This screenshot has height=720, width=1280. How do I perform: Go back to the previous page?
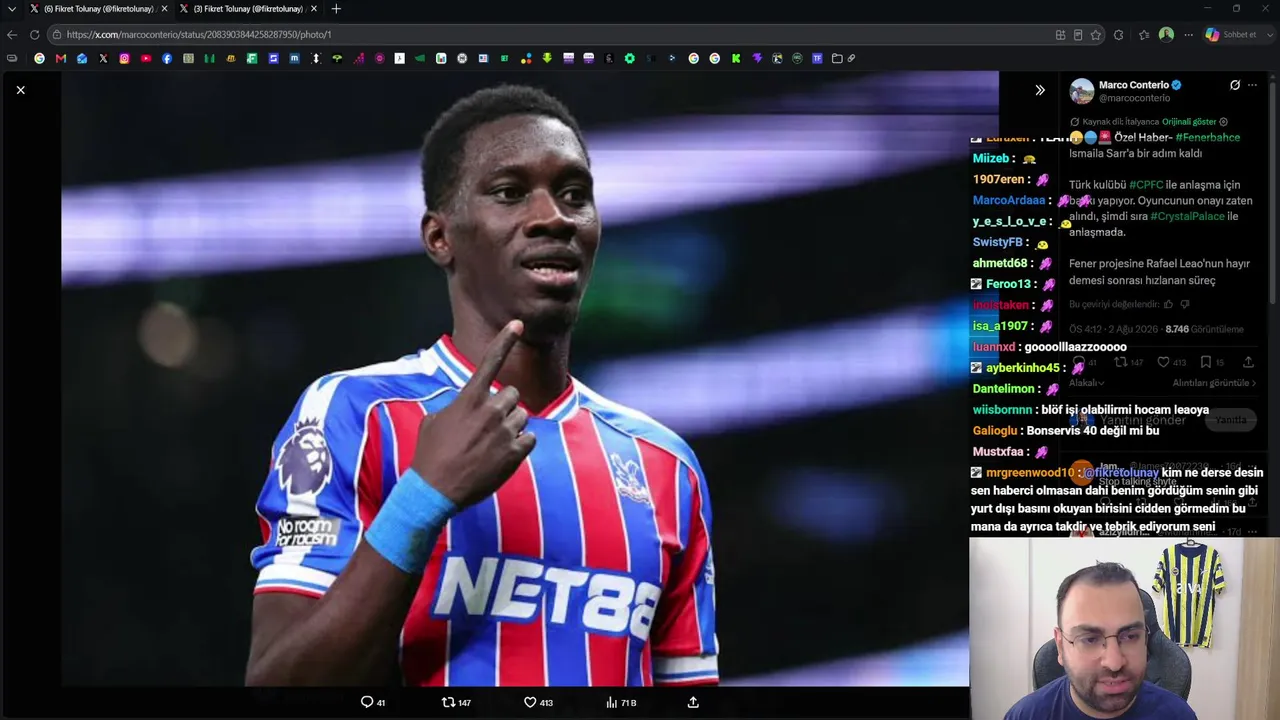pyautogui.click(x=12, y=34)
